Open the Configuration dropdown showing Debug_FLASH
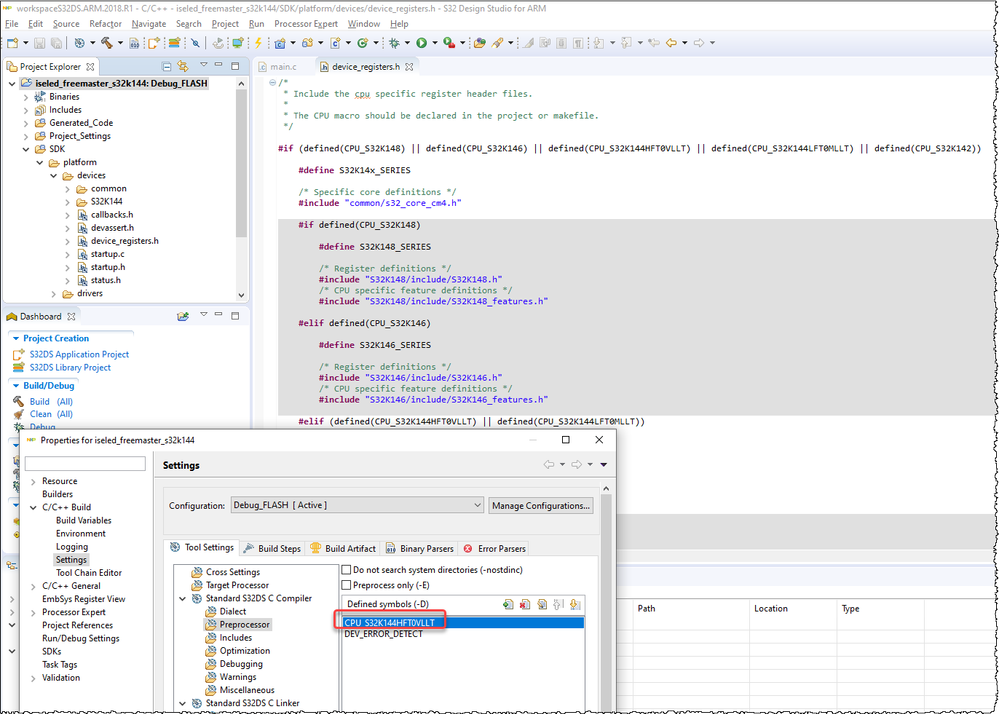 (357, 506)
